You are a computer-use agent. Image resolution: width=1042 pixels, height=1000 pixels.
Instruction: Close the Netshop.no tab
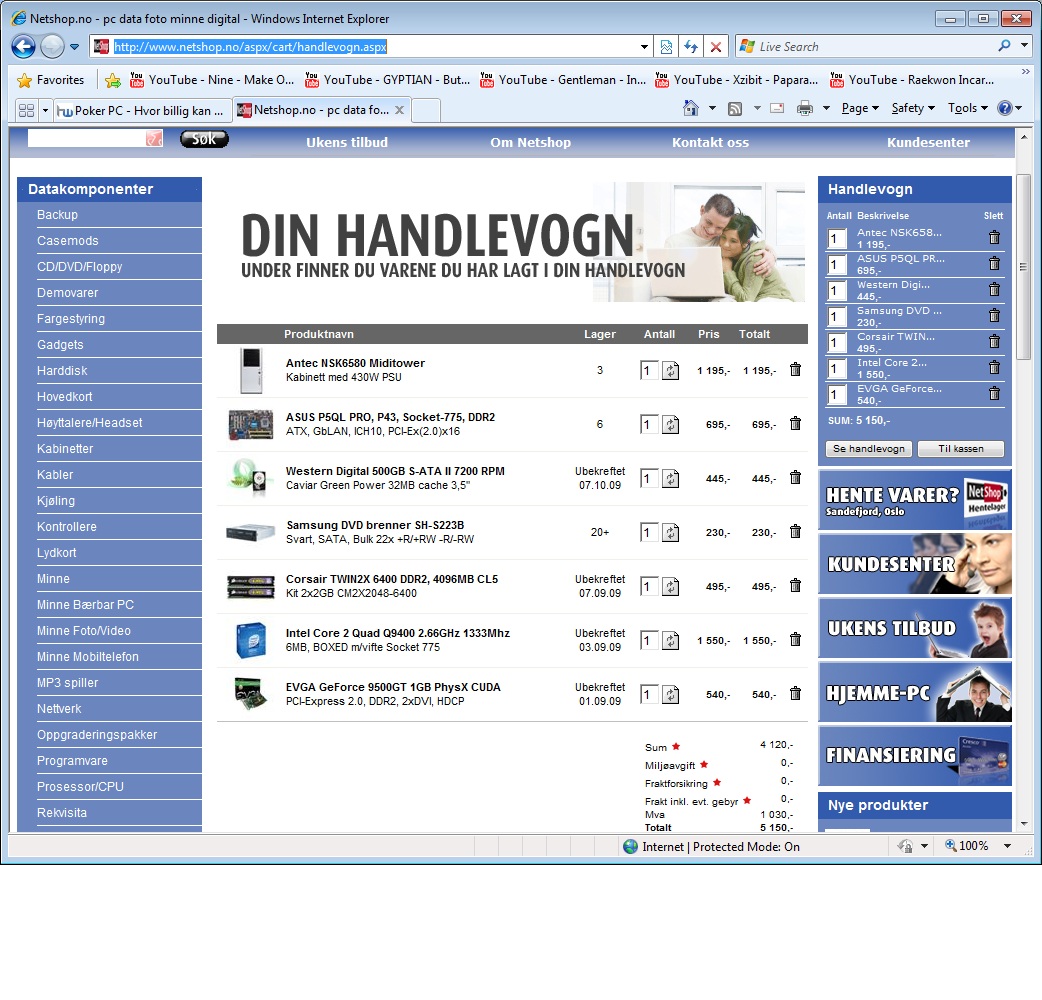(399, 110)
